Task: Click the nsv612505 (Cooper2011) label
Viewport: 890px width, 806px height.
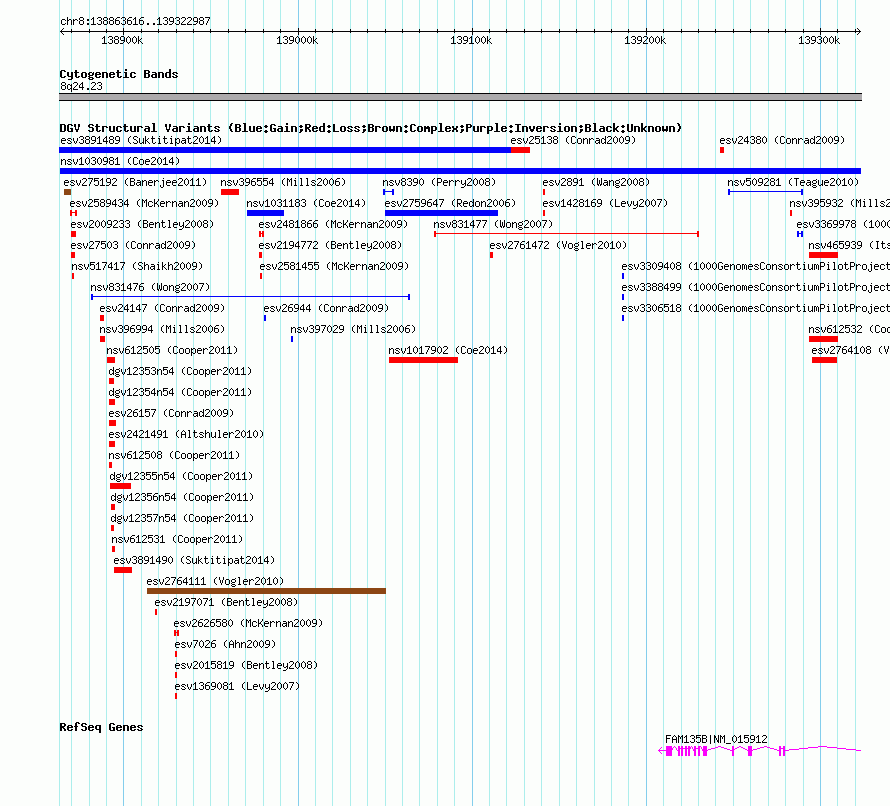Action: click(172, 350)
